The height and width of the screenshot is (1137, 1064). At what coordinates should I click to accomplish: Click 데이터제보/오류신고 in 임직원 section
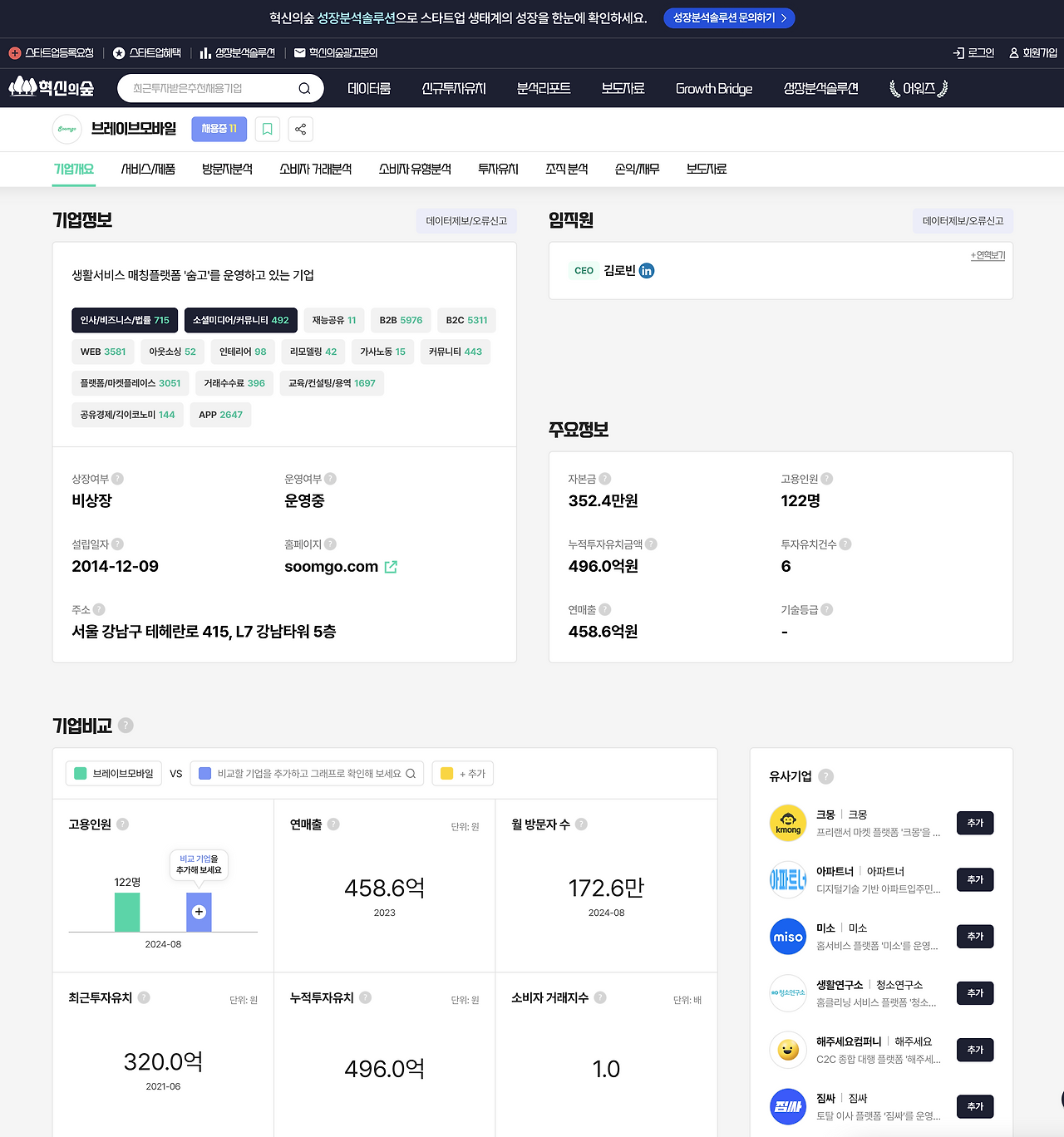[x=963, y=221]
